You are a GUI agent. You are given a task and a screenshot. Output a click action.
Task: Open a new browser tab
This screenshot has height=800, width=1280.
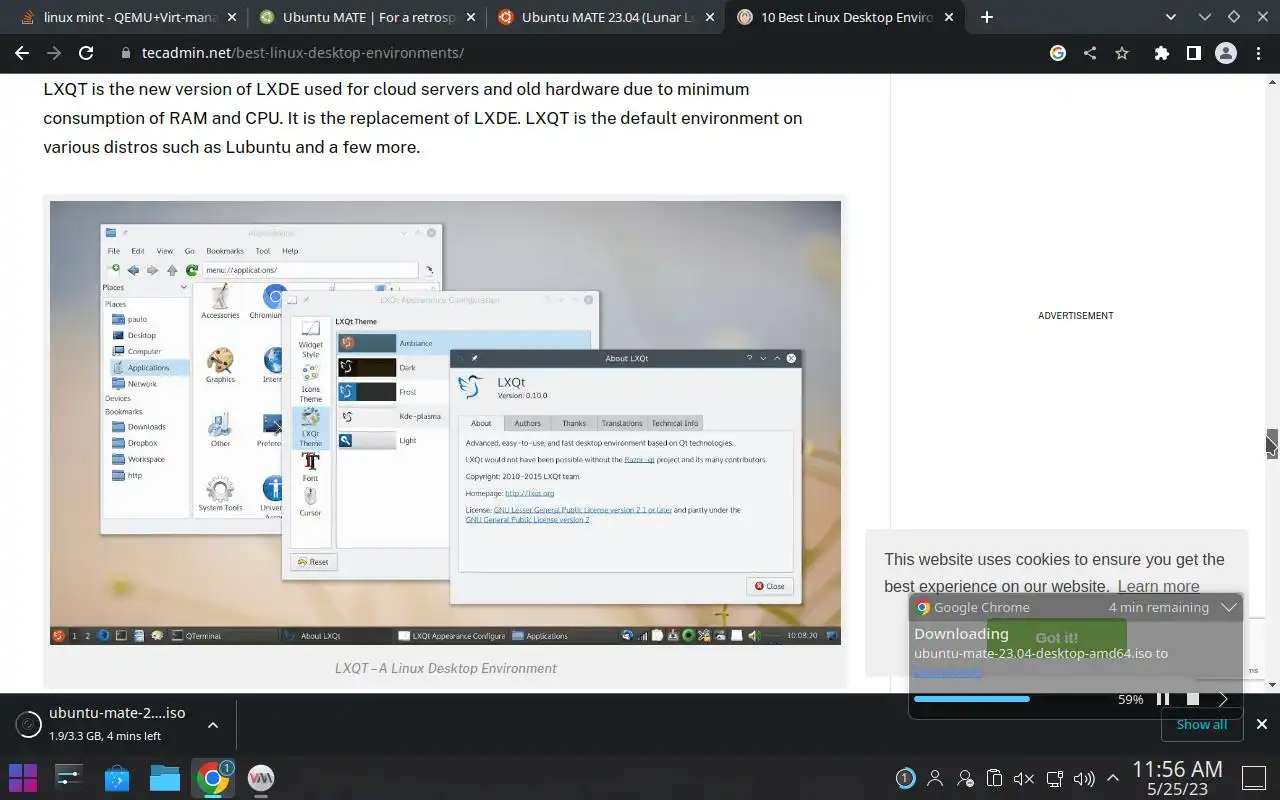[x=987, y=17]
